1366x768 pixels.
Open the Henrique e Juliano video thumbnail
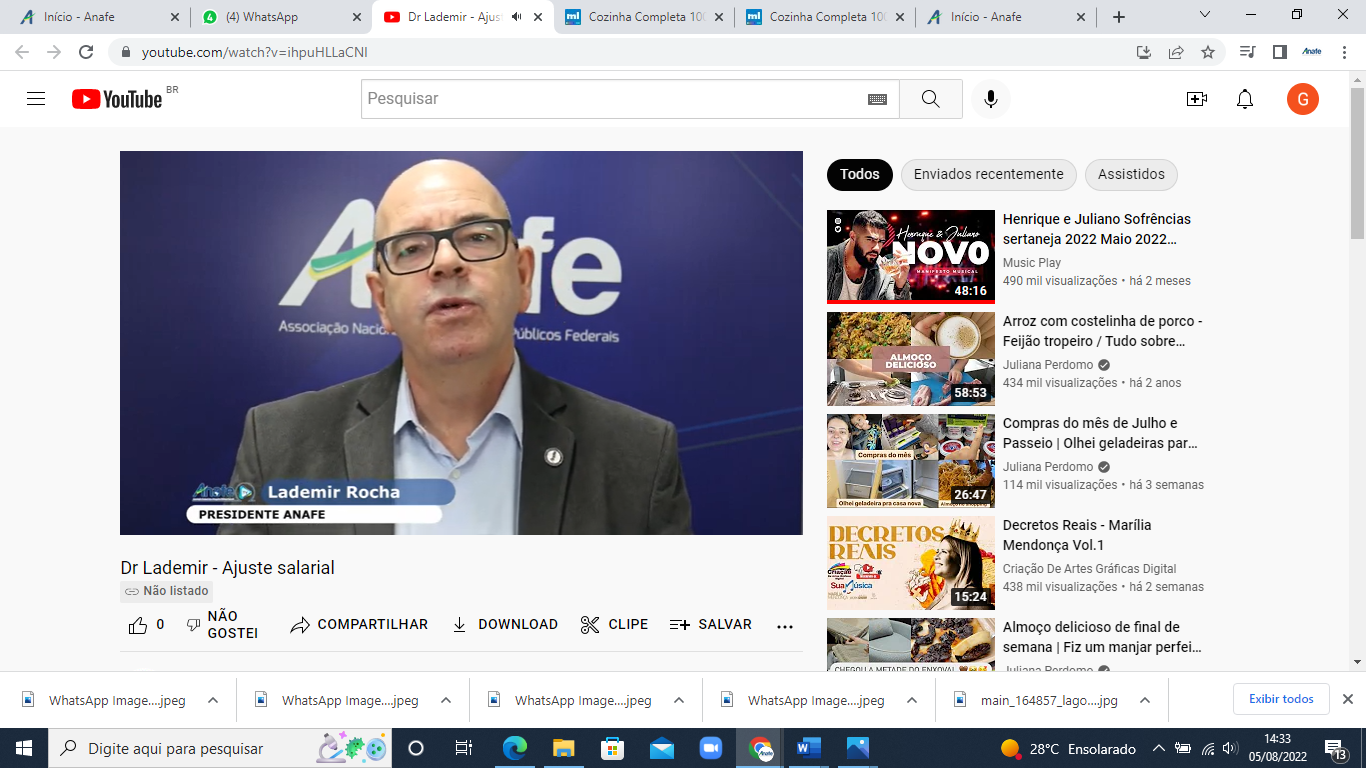click(910, 256)
